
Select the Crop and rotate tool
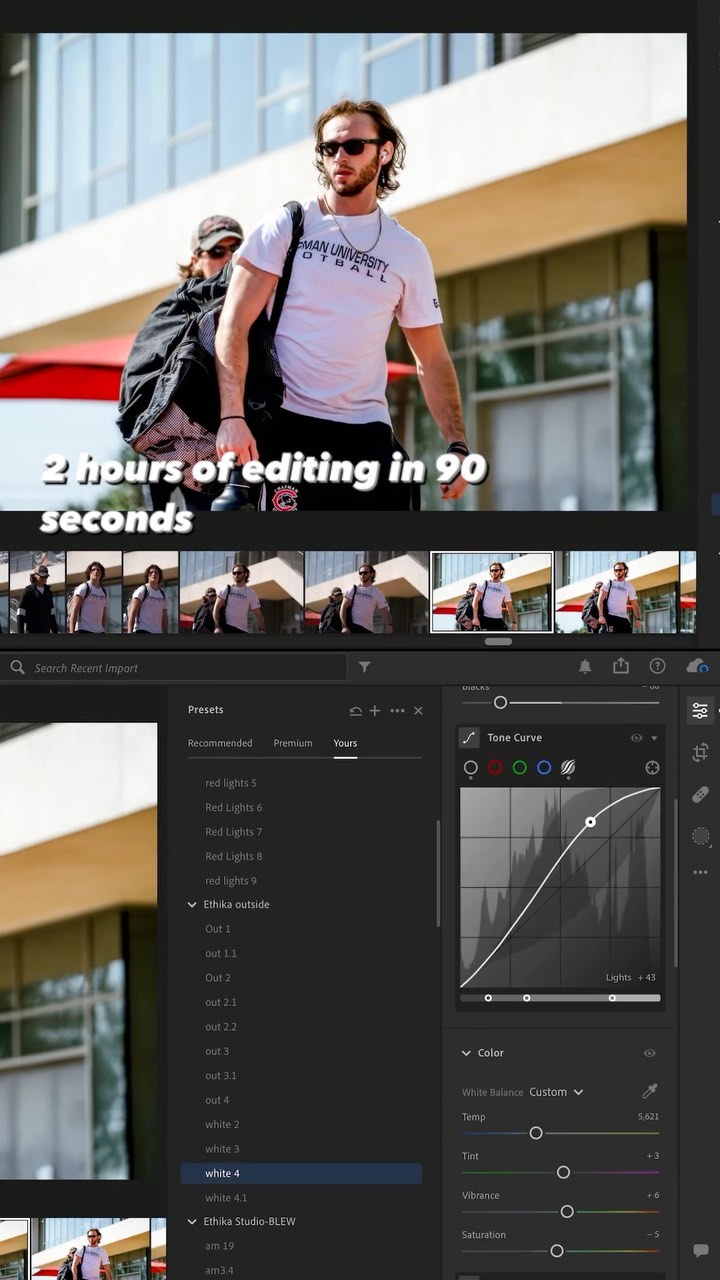[x=700, y=752]
